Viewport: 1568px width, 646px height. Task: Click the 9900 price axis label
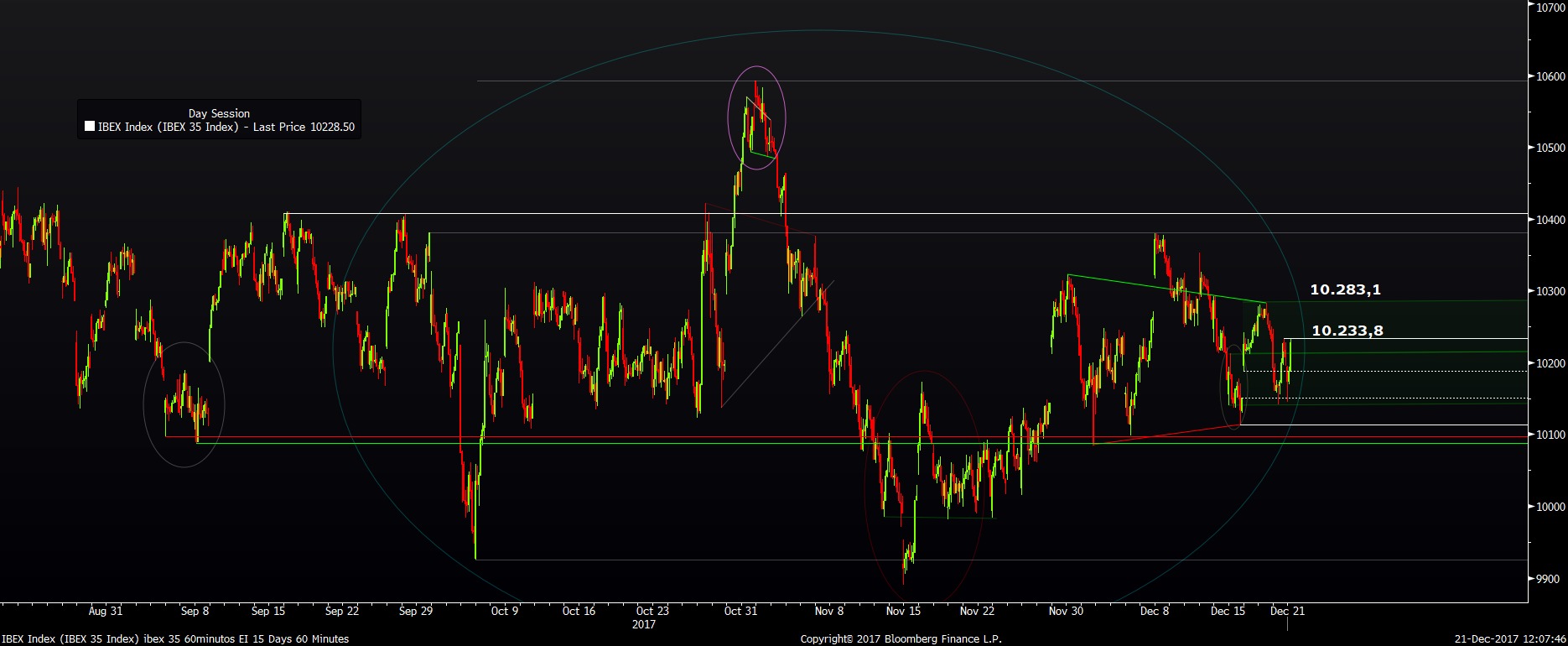(1548, 579)
